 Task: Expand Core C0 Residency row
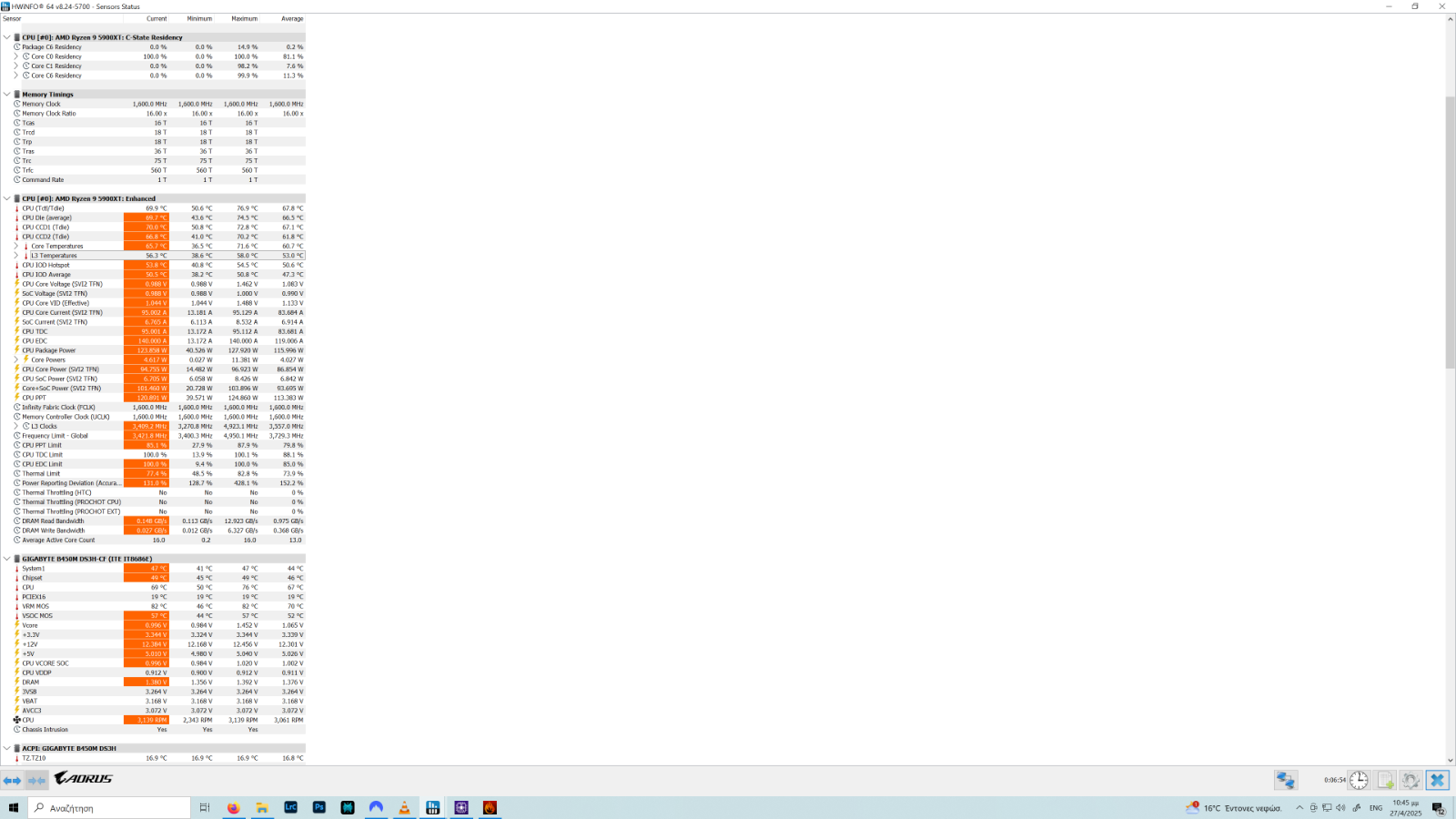(15, 56)
